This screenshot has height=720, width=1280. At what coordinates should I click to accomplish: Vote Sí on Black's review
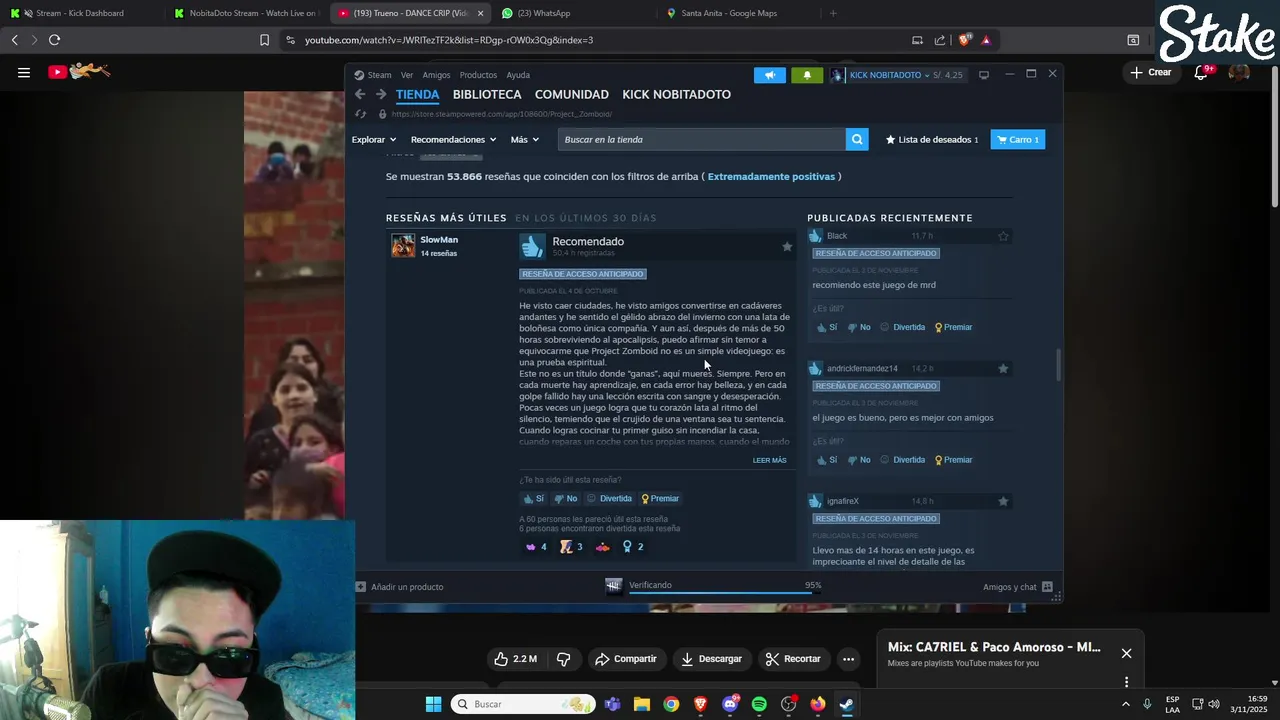tap(827, 327)
